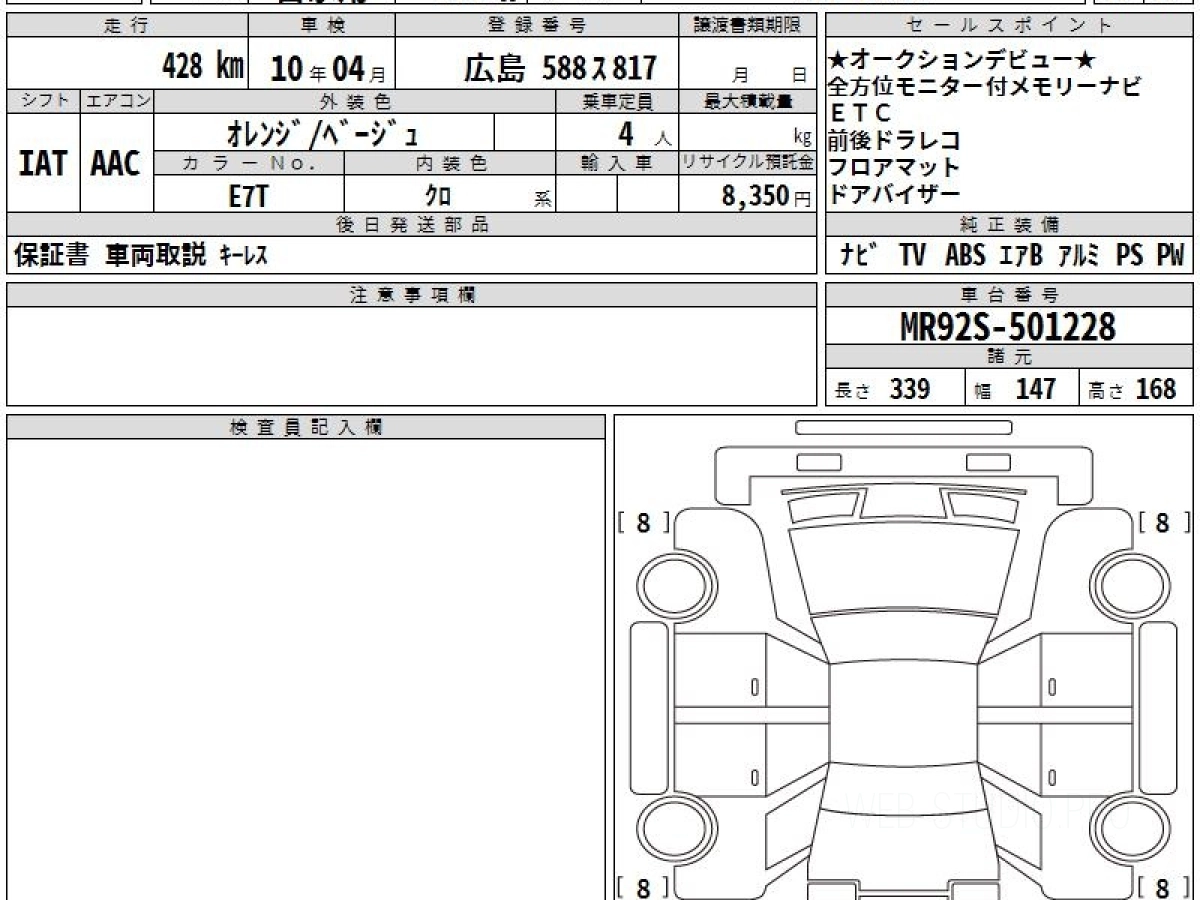Click the "登録番号" header
The height and width of the screenshot is (900, 1200).
(x=537, y=26)
